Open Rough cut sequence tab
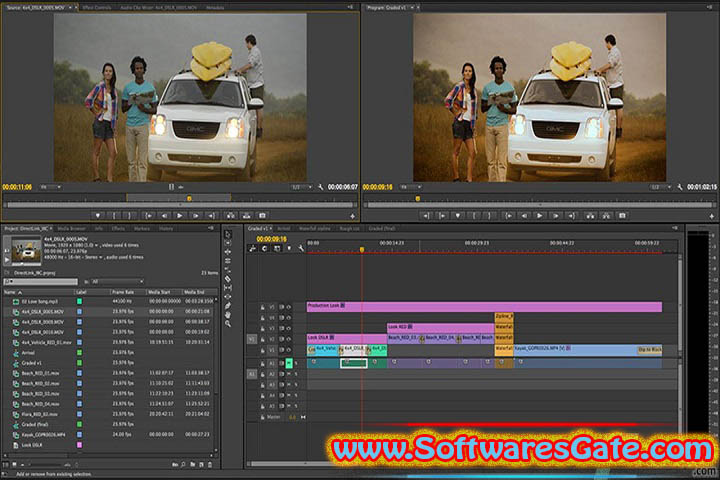 pos(349,228)
